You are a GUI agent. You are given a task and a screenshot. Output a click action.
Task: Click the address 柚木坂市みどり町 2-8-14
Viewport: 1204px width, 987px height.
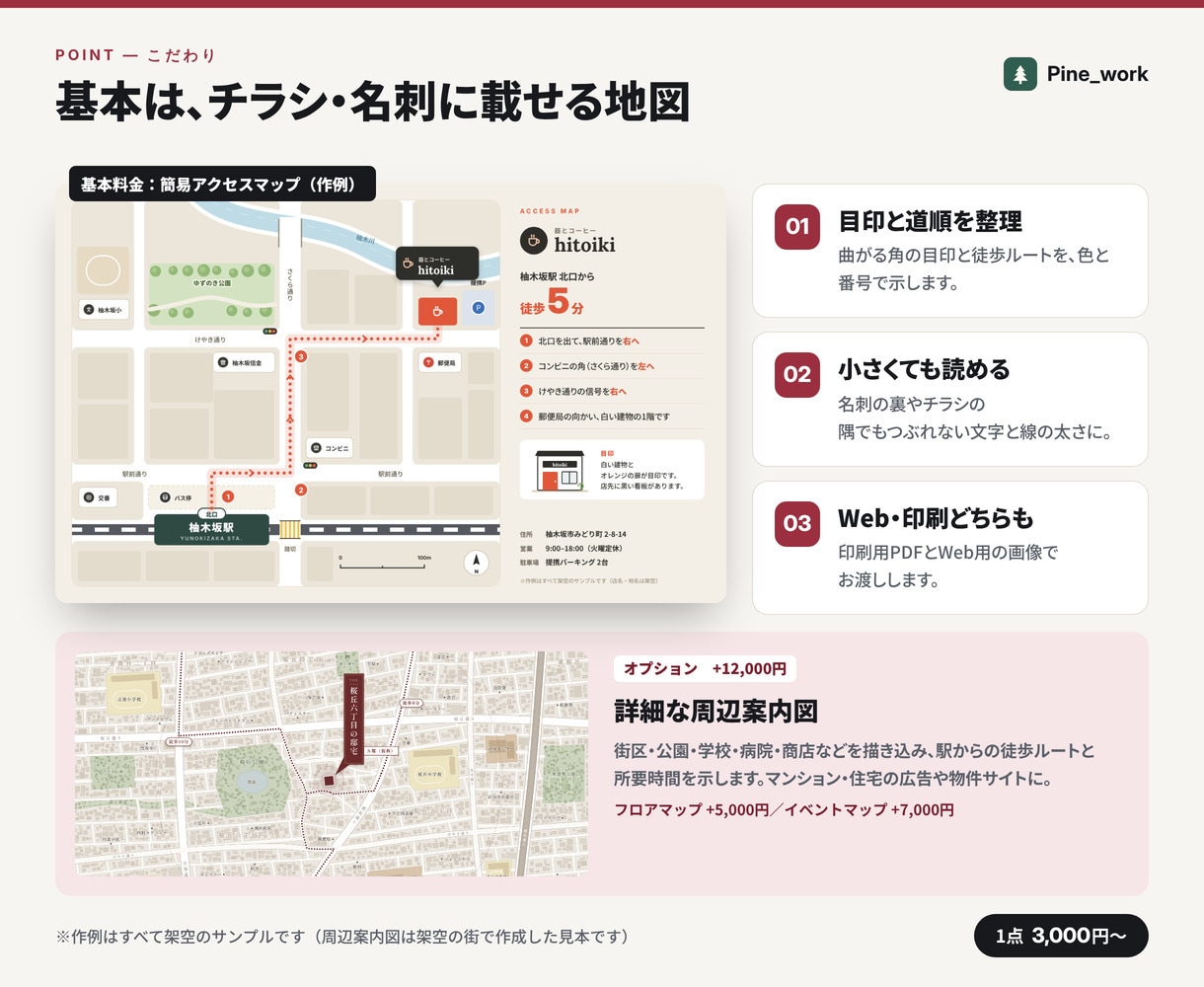tap(586, 534)
